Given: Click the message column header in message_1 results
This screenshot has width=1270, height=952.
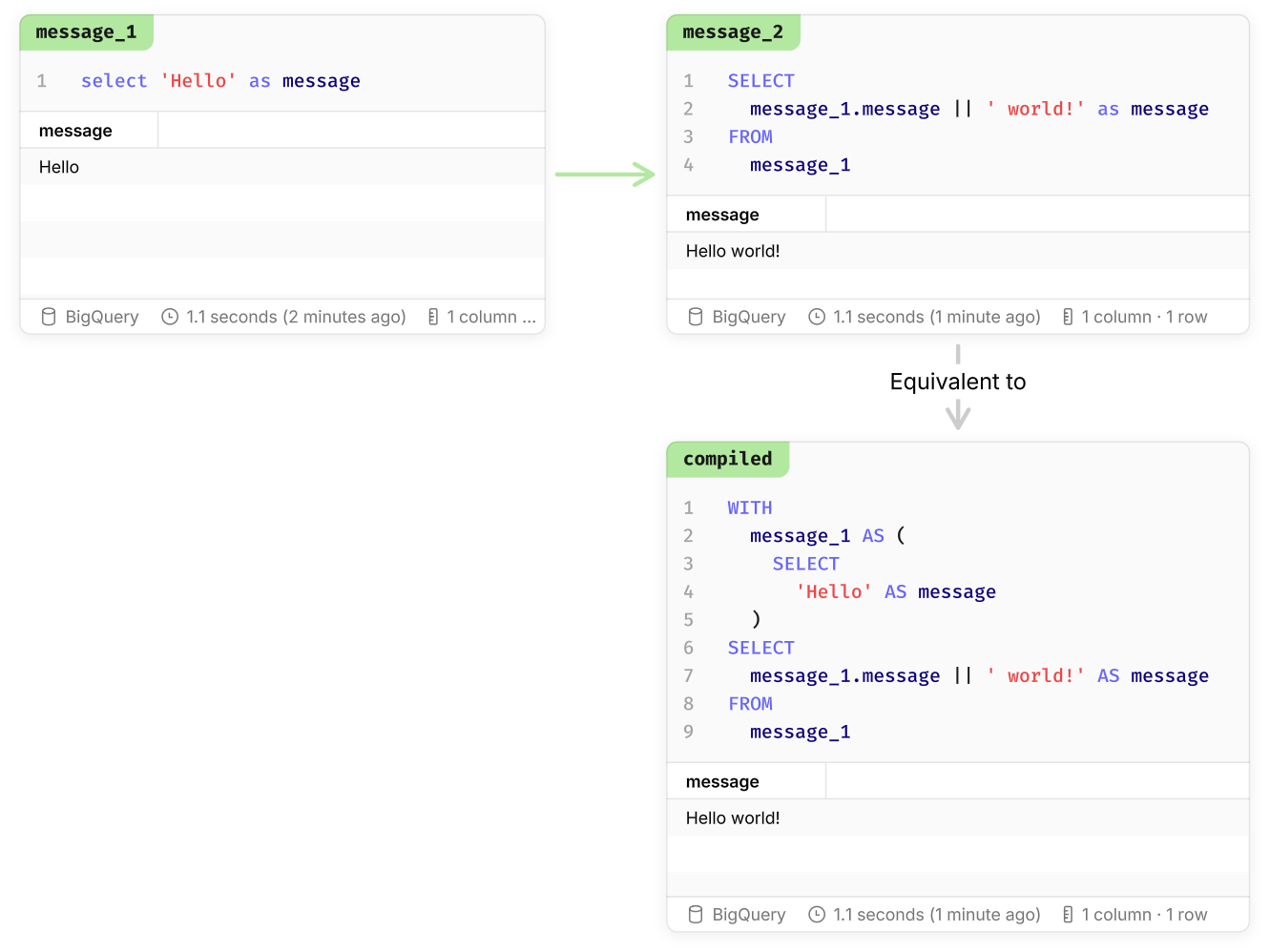Looking at the screenshot, I should [x=76, y=131].
